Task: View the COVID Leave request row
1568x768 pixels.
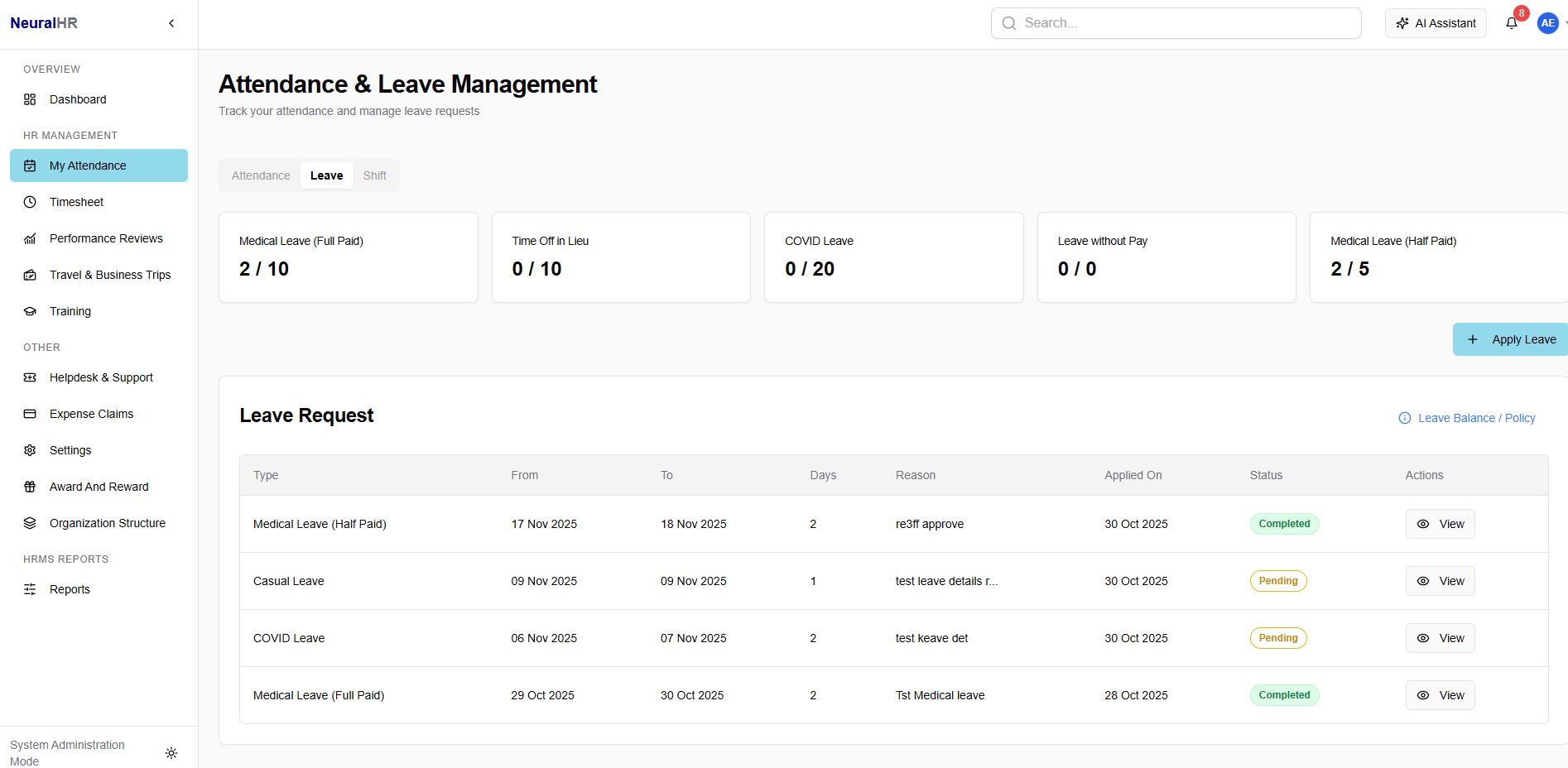Action: click(1440, 638)
